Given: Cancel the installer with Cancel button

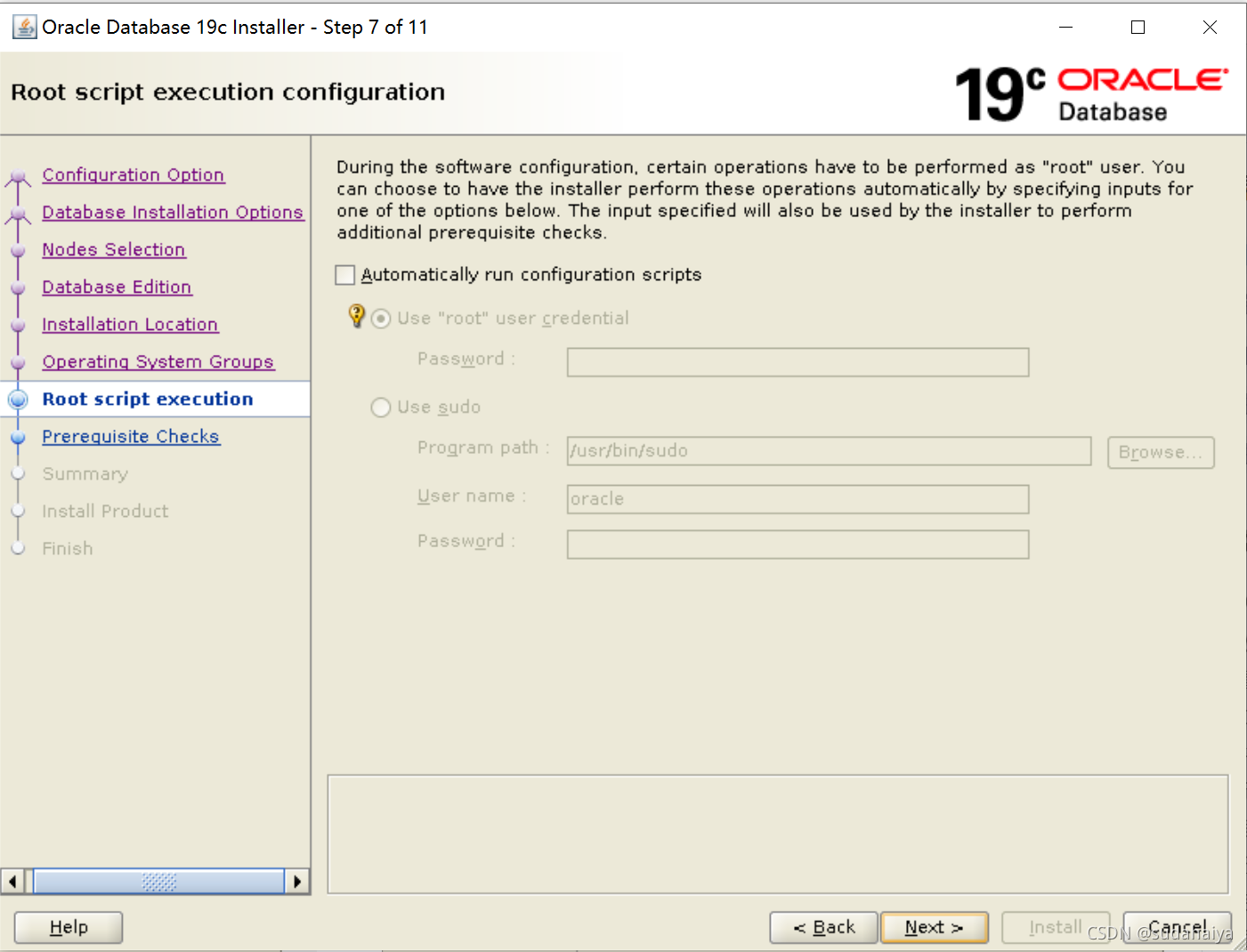Looking at the screenshot, I should tap(1178, 927).
